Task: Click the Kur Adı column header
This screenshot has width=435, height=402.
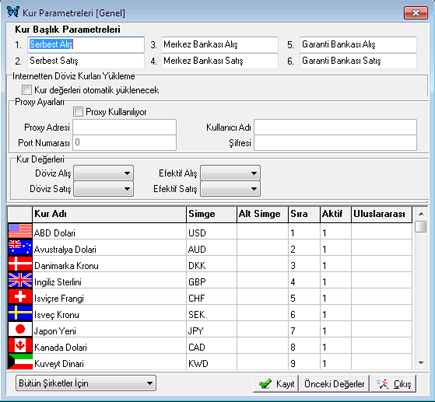Action: tap(109, 214)
